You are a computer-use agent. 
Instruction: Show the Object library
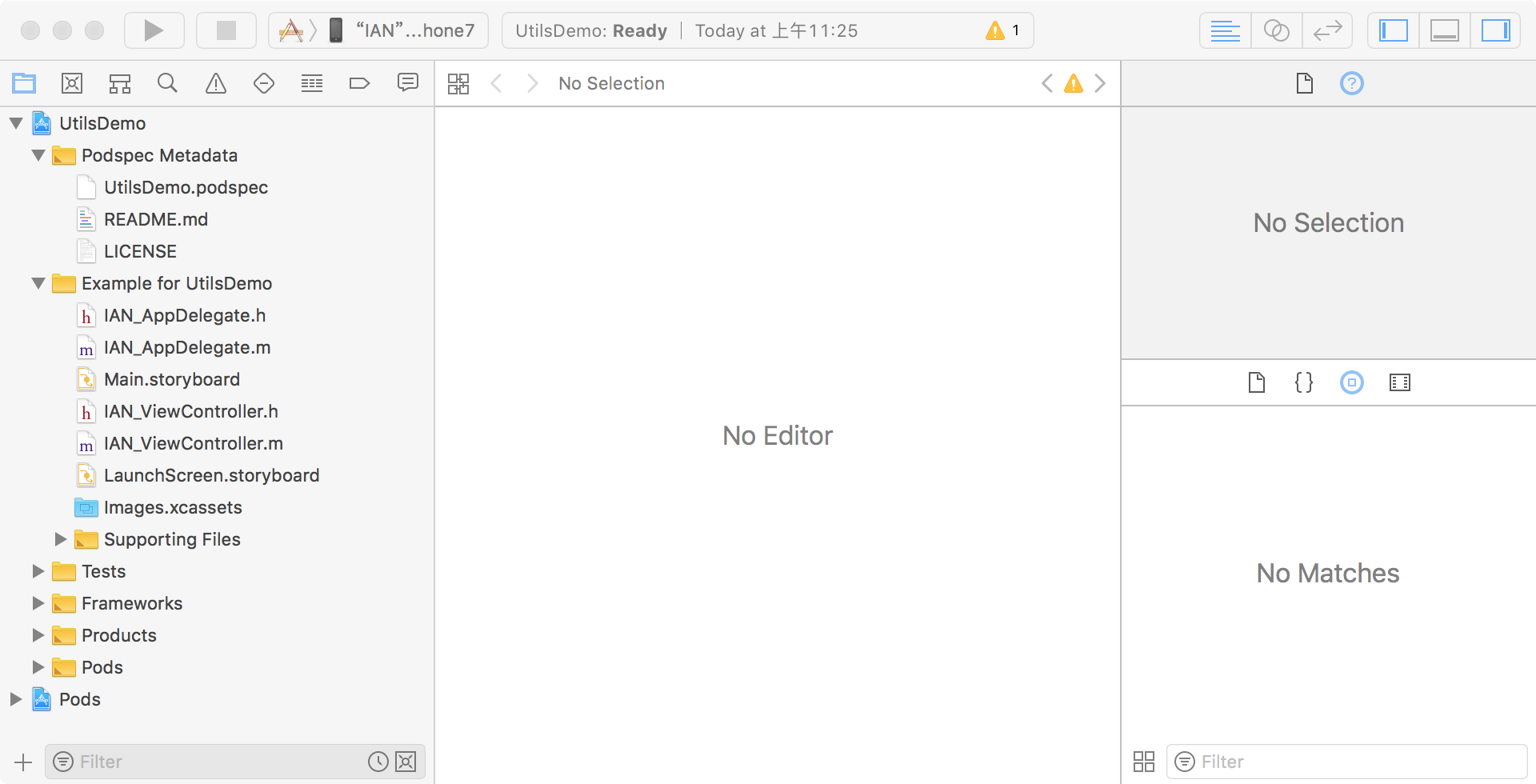click(x=1352, y=382)
